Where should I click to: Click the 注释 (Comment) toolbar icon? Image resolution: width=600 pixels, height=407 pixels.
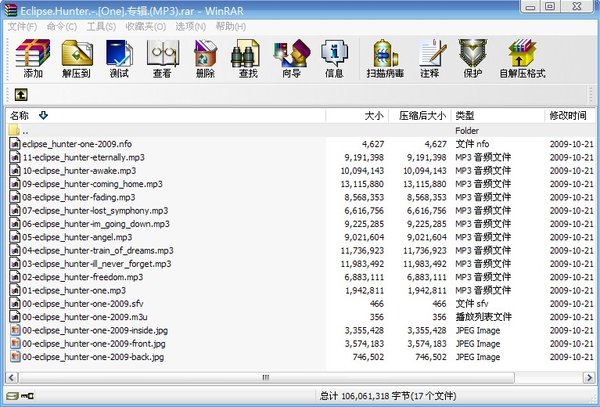click(x=432, y=53)
